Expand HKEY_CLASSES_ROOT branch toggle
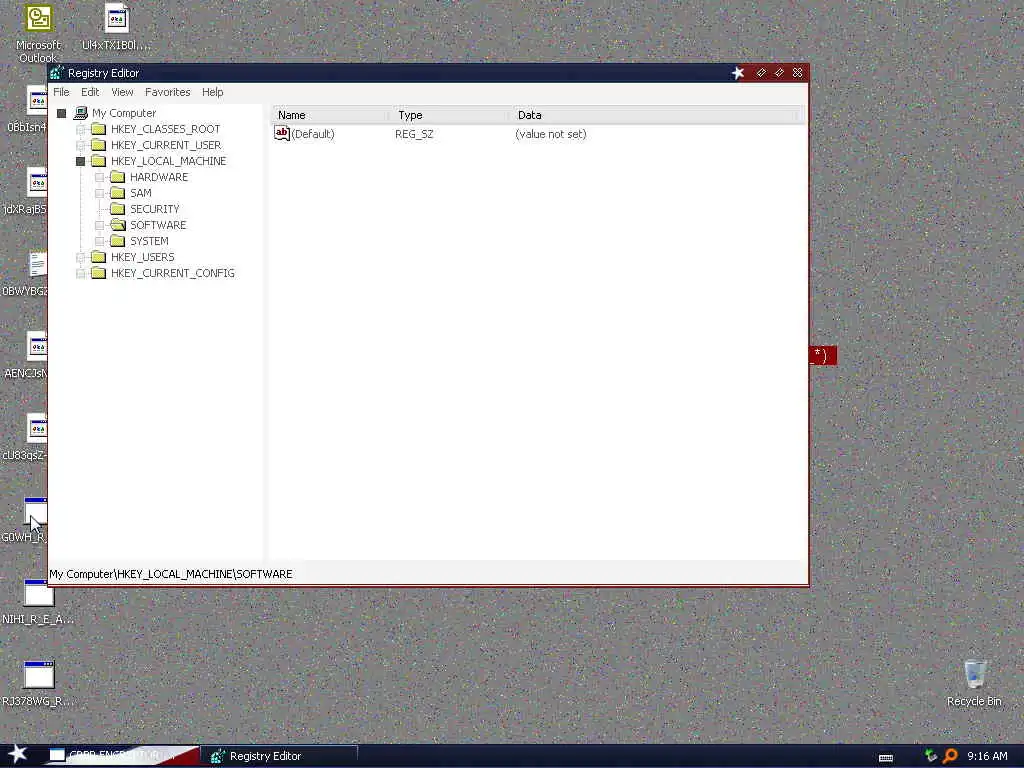 80,129
